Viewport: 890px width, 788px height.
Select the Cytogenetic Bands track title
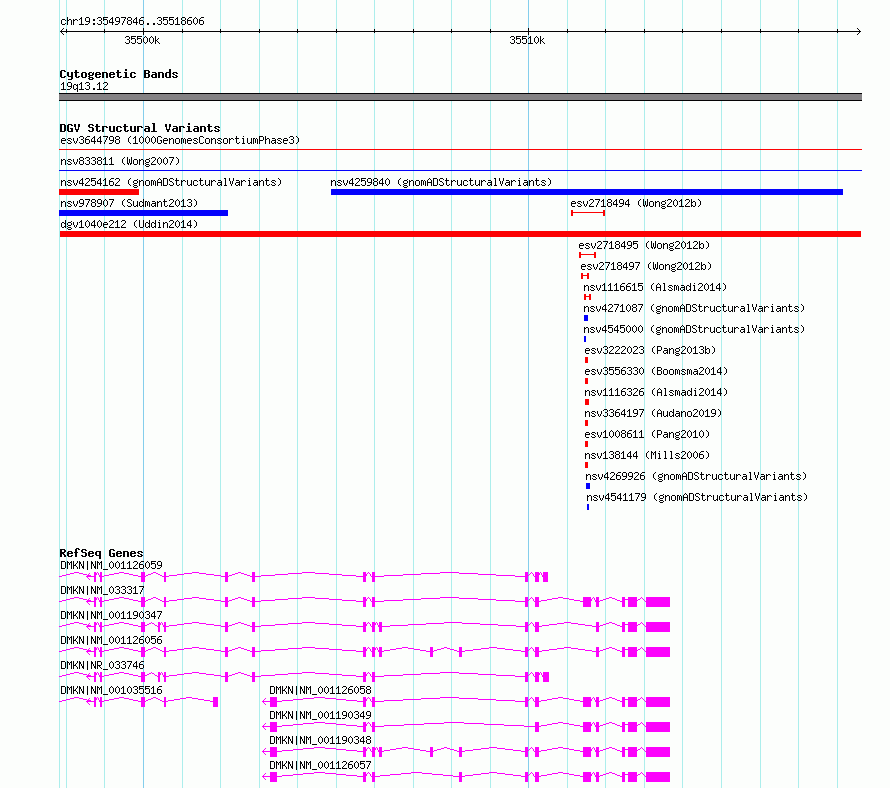click(x=119, y=74)
